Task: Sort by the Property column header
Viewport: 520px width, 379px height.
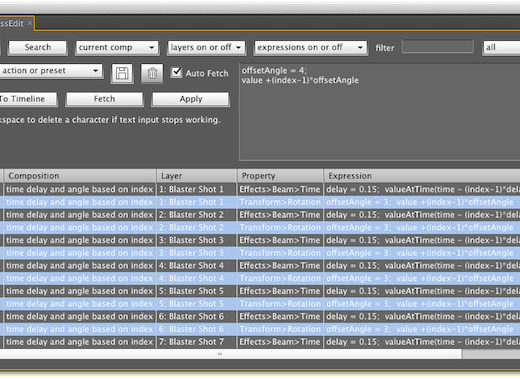Action: (x=280, y=176)
